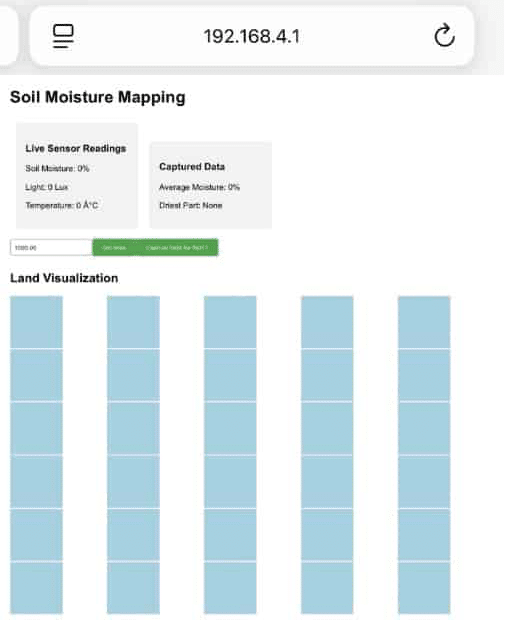Select the bottom cell of the fifth land column
The height and width of the screenshot is (620, 506).
pos(424,588)
